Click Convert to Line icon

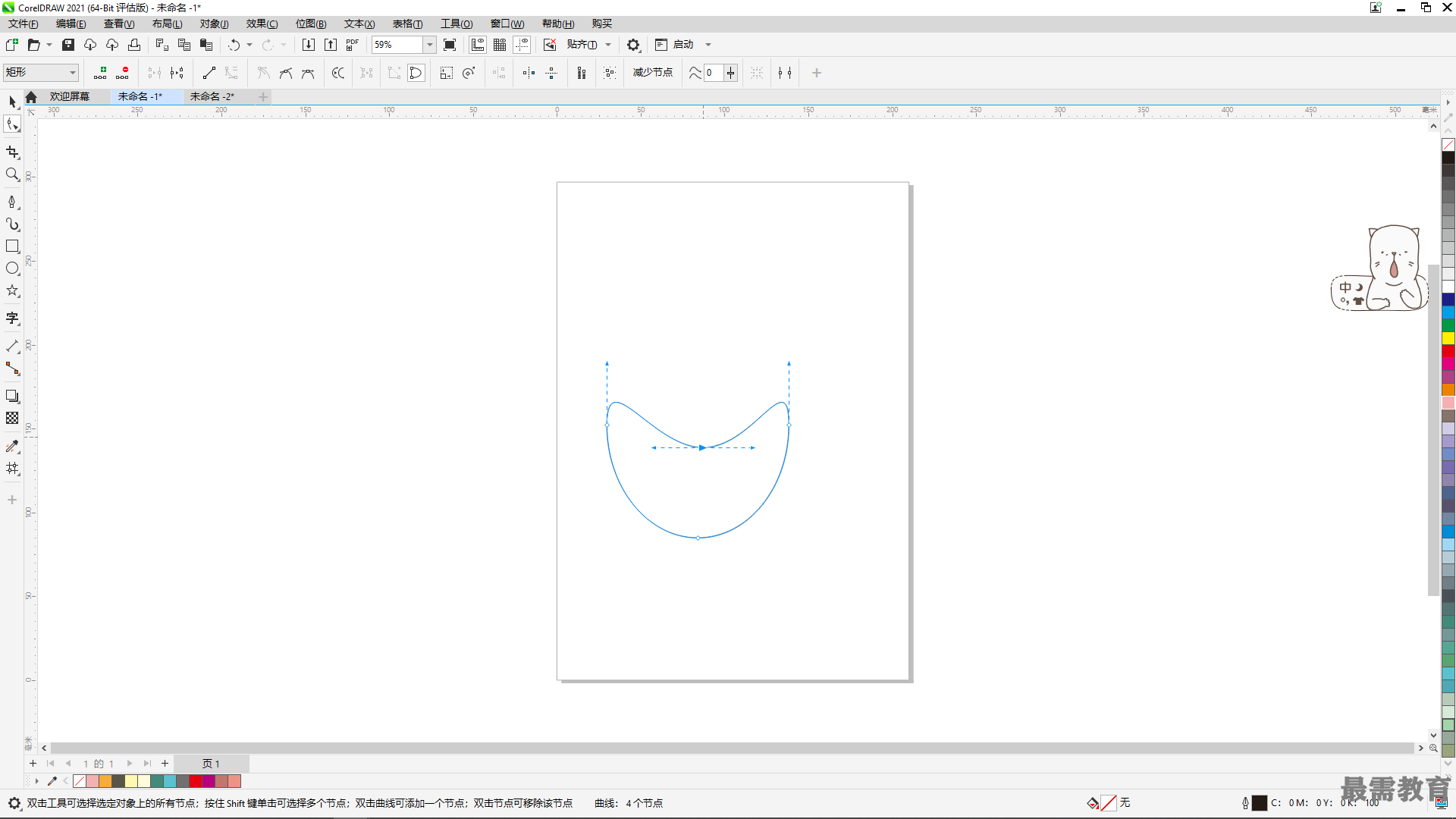click(209, 73)
